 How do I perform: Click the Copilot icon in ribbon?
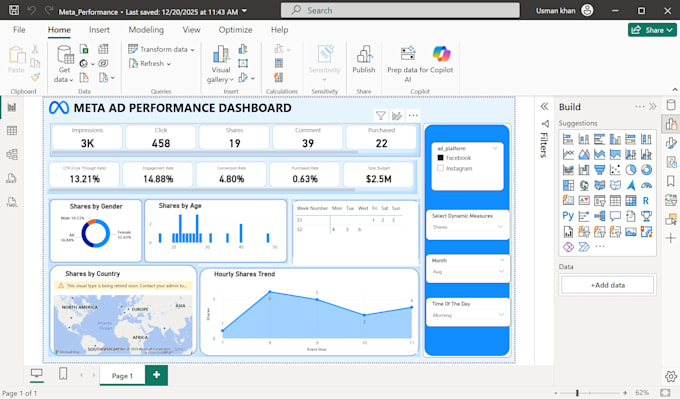441,53
